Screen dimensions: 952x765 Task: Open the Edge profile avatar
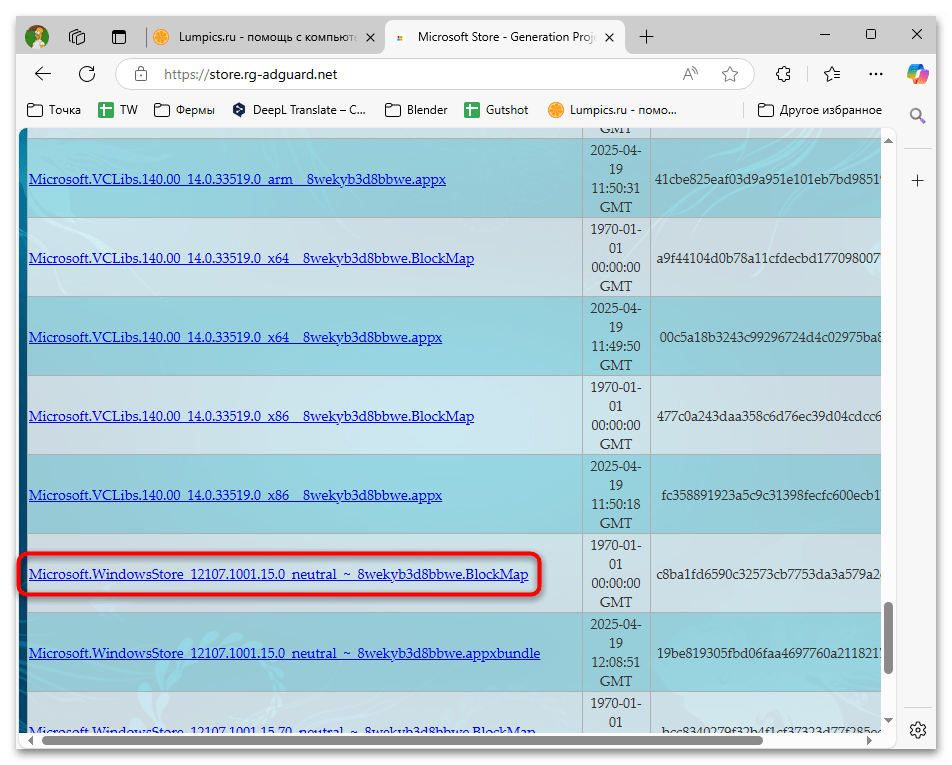click(x=37, y=37)
